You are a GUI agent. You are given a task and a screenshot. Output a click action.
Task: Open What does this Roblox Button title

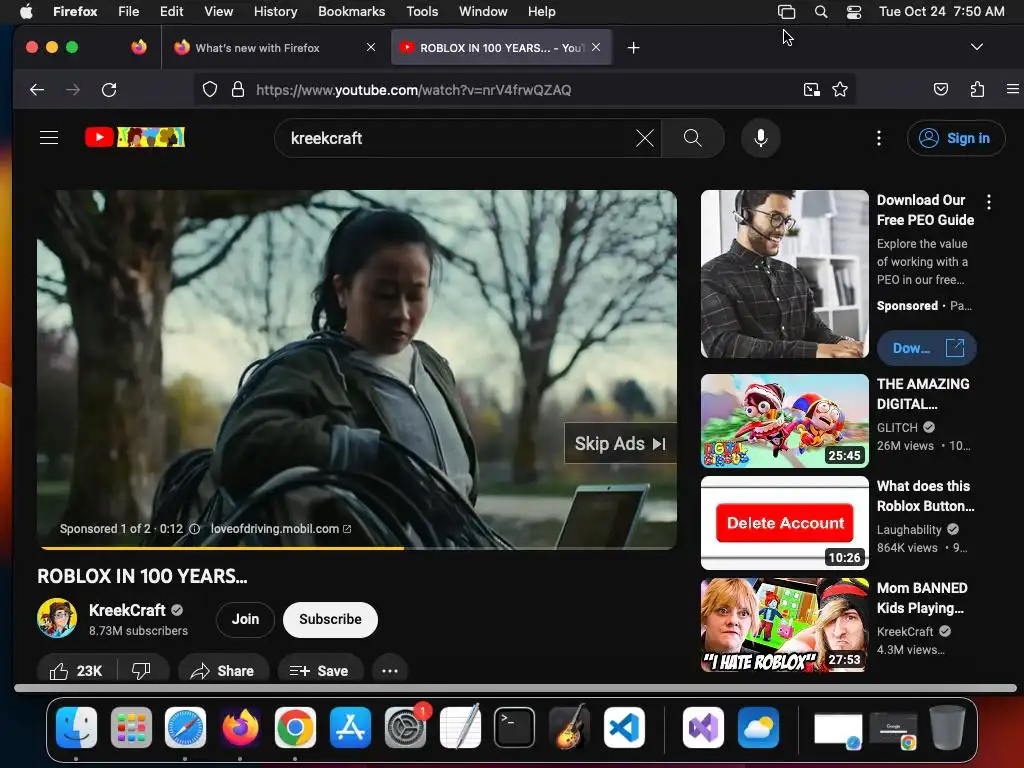coord(925,496)
